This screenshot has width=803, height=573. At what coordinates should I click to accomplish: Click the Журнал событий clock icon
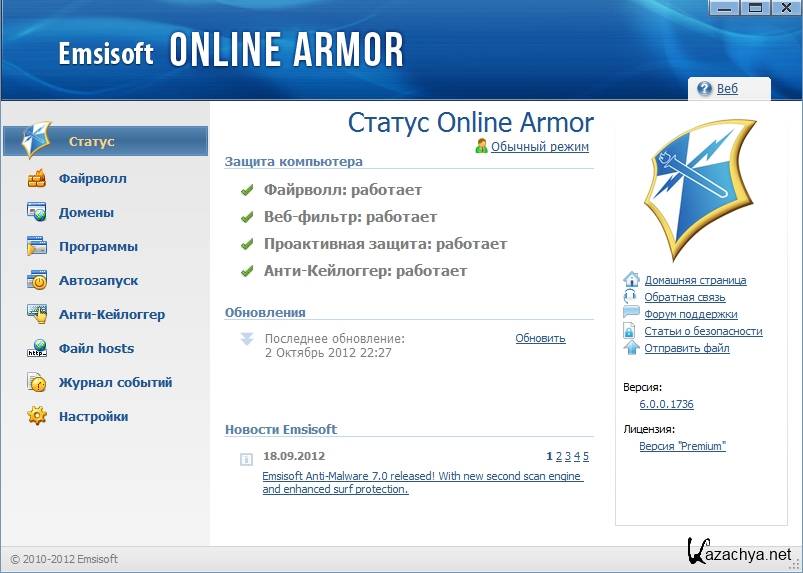(37, 383)
